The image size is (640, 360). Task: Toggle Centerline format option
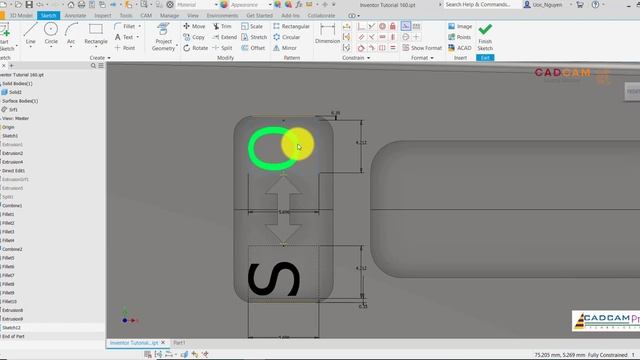[416, 26]
